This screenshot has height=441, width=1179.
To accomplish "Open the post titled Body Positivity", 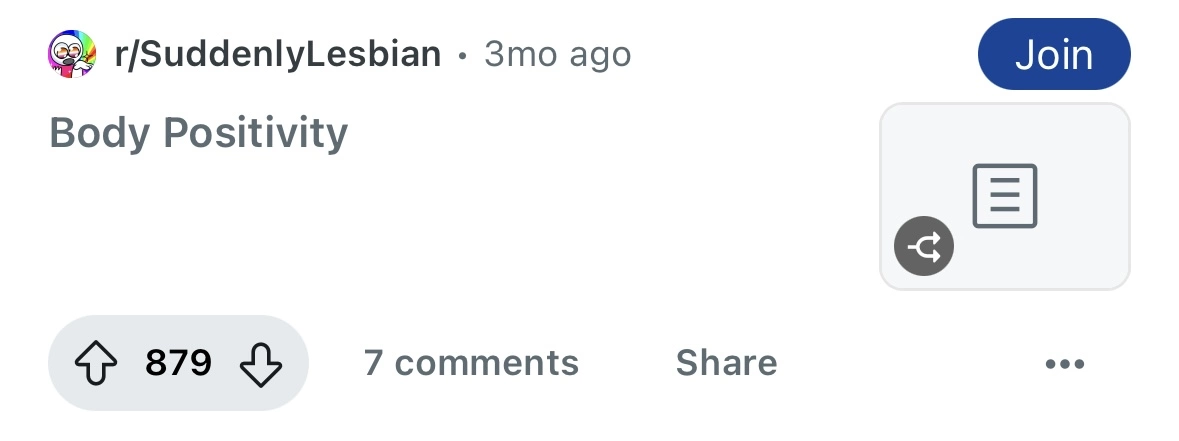I will click(198, 132).
